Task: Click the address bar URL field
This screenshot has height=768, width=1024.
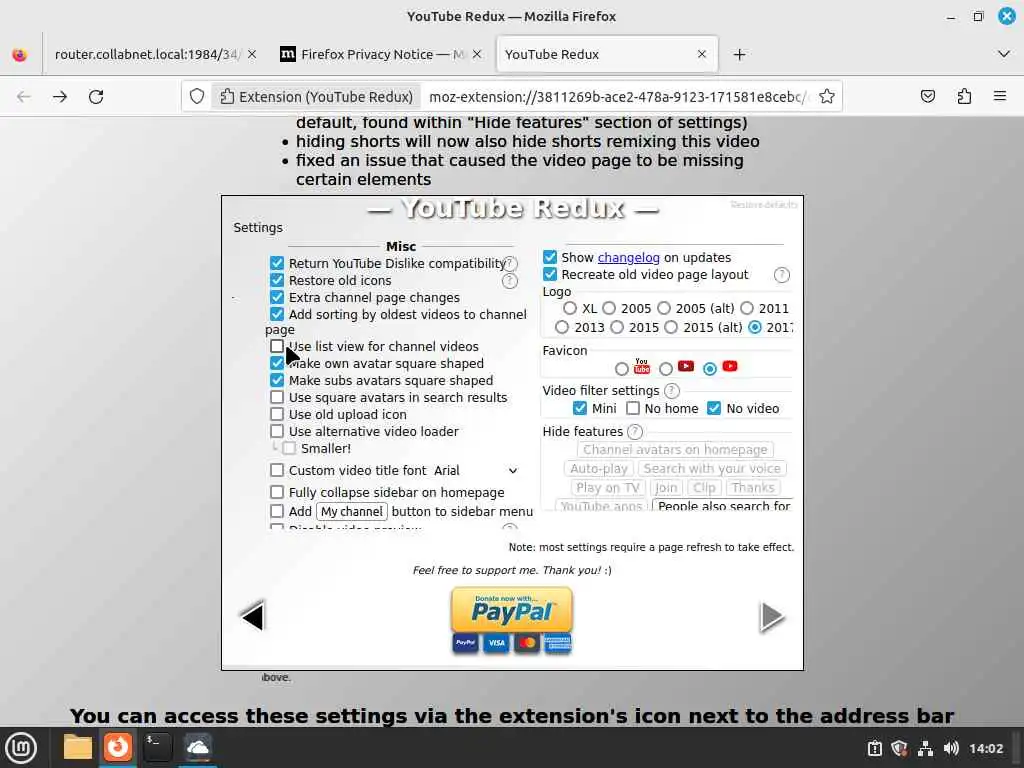Action: tap(617, 97)
